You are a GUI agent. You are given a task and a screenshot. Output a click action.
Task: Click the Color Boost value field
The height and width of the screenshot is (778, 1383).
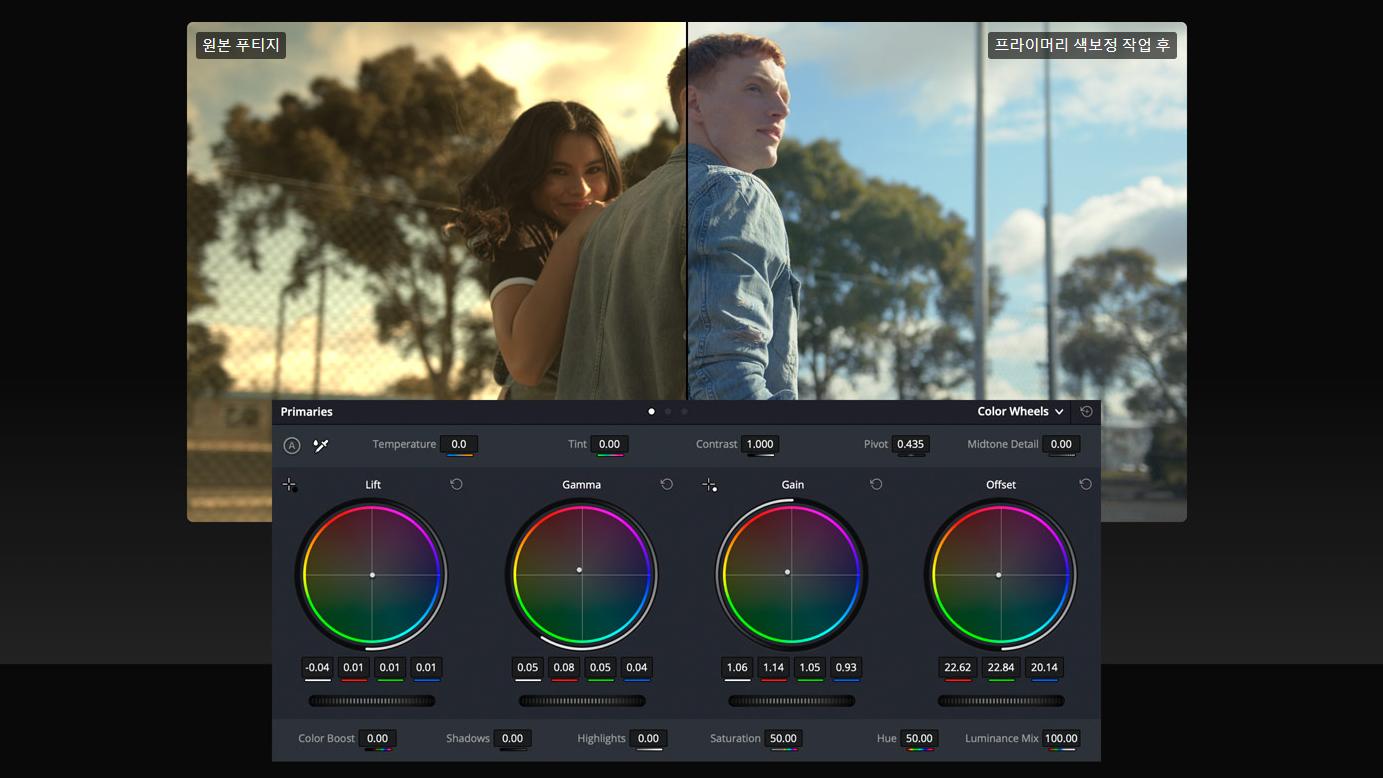point(377,738)
